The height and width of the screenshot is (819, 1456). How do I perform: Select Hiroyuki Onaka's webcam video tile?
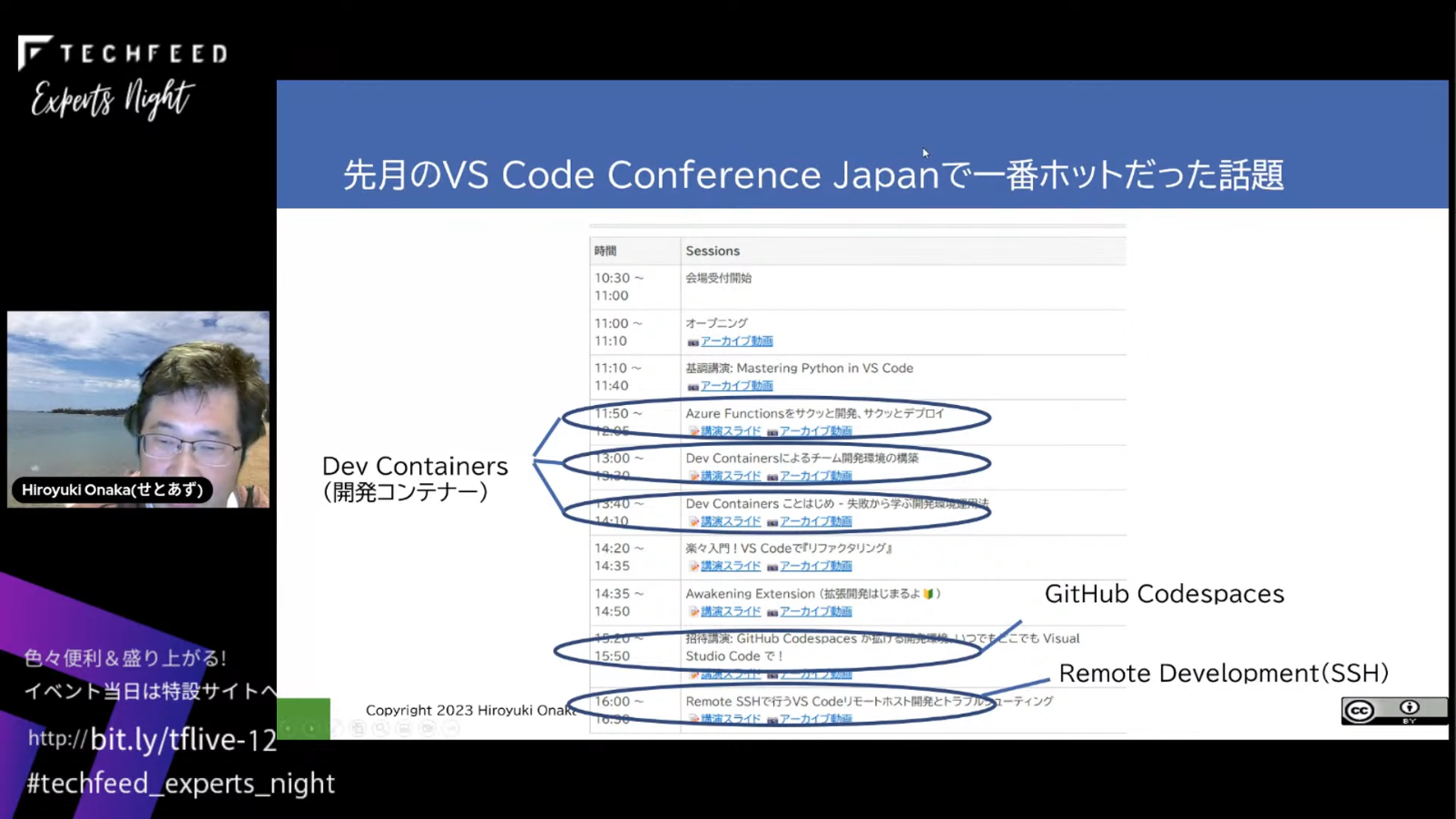click(138, 409)
